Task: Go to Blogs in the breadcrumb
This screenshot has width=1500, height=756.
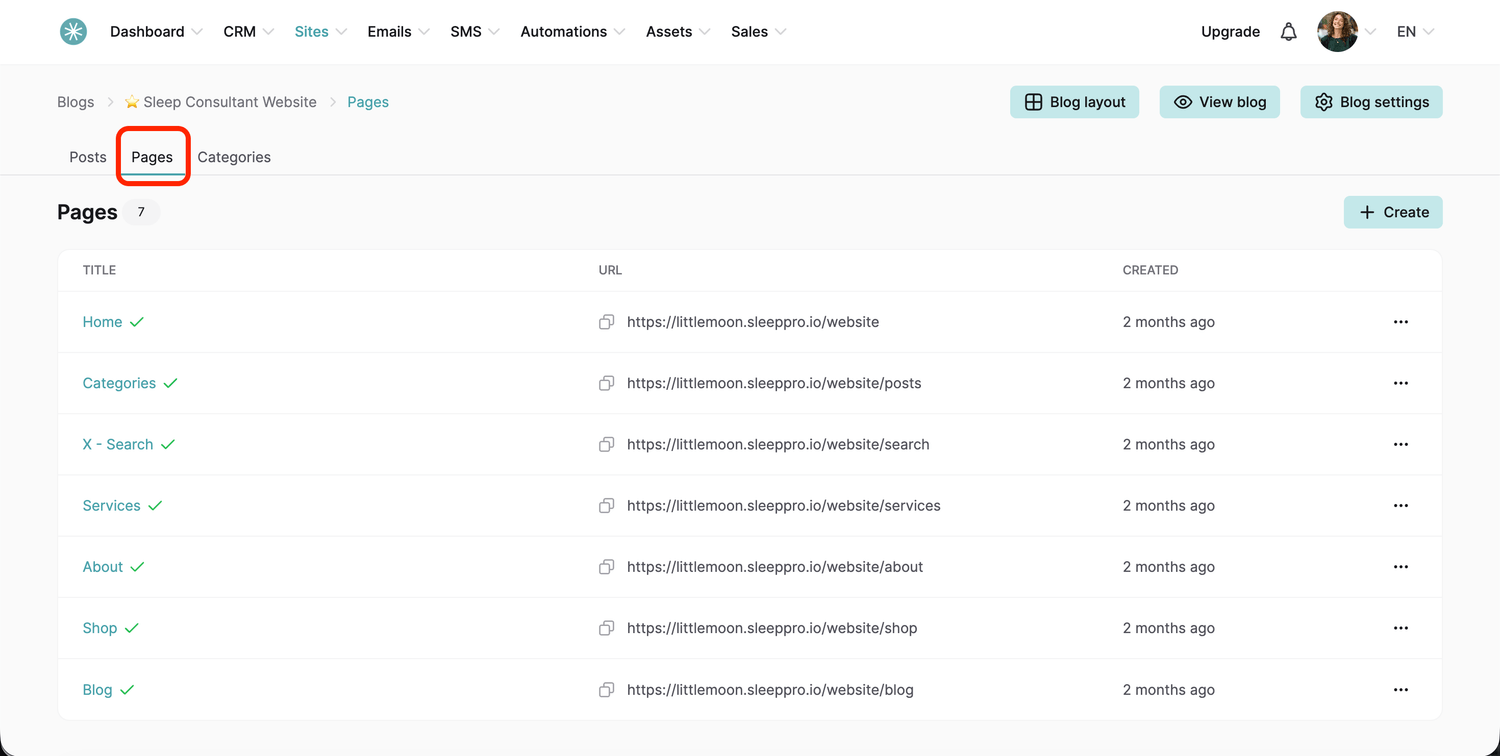Action: tap(76, 102)
